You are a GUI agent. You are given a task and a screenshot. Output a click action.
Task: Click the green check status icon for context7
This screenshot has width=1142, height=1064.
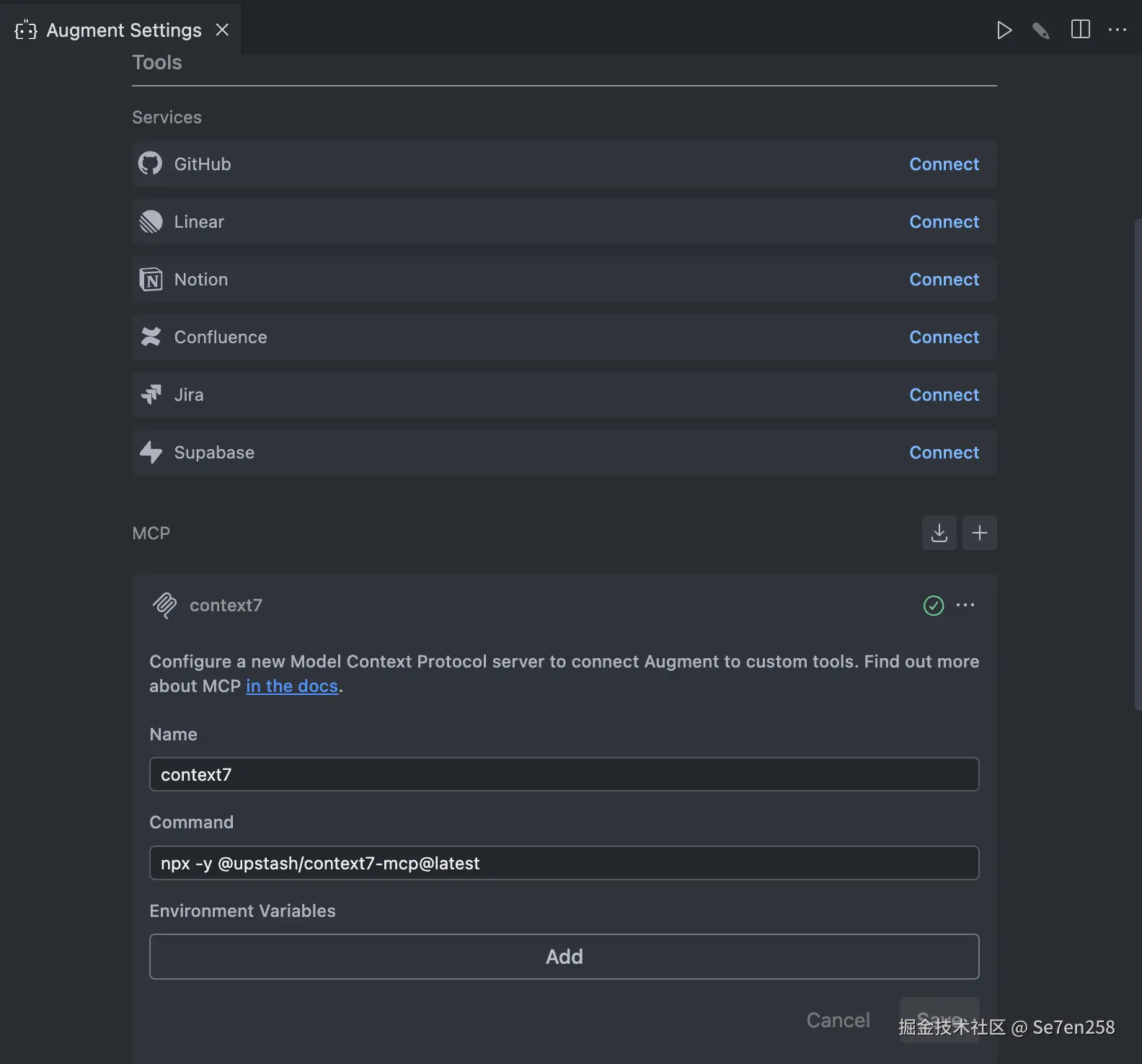coord(933,606)
